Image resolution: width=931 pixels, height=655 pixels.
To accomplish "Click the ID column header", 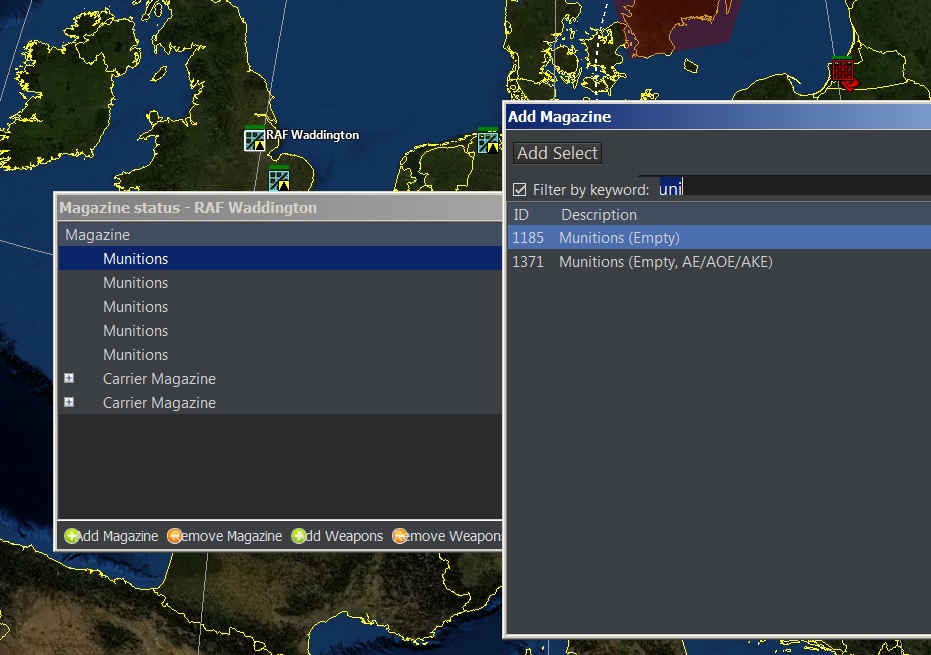I will pos(521,214).
